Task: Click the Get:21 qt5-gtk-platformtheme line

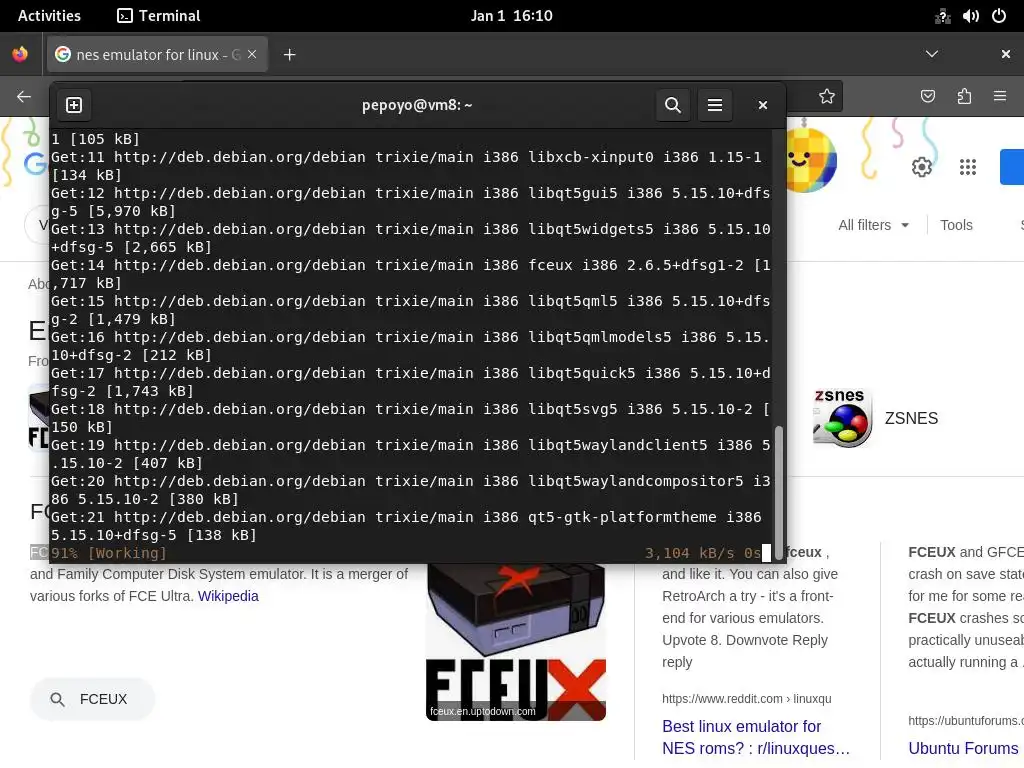Action: (406, 526)
